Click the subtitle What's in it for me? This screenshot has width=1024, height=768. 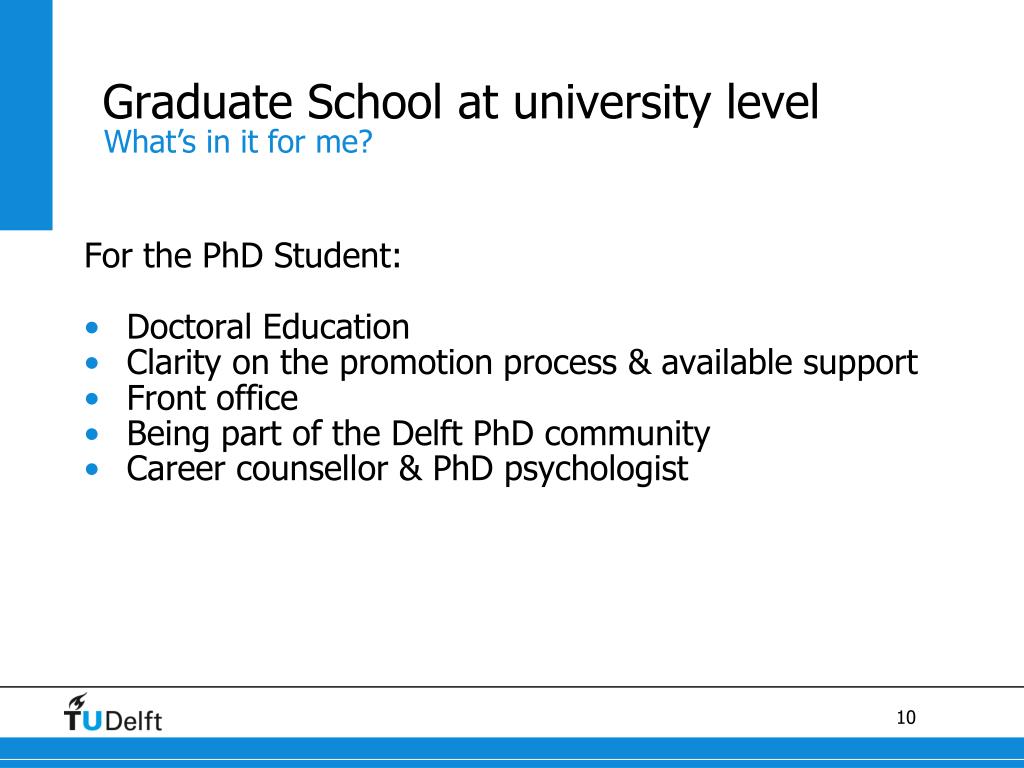point(238,142)
